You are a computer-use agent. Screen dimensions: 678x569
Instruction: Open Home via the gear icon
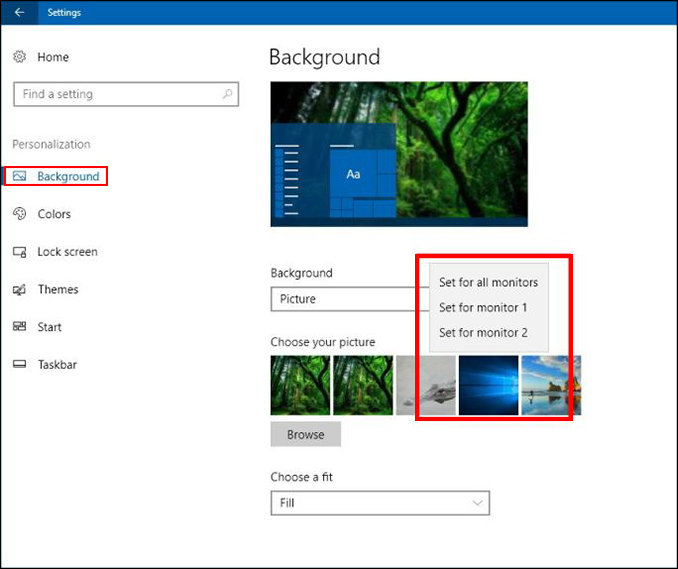19,57
